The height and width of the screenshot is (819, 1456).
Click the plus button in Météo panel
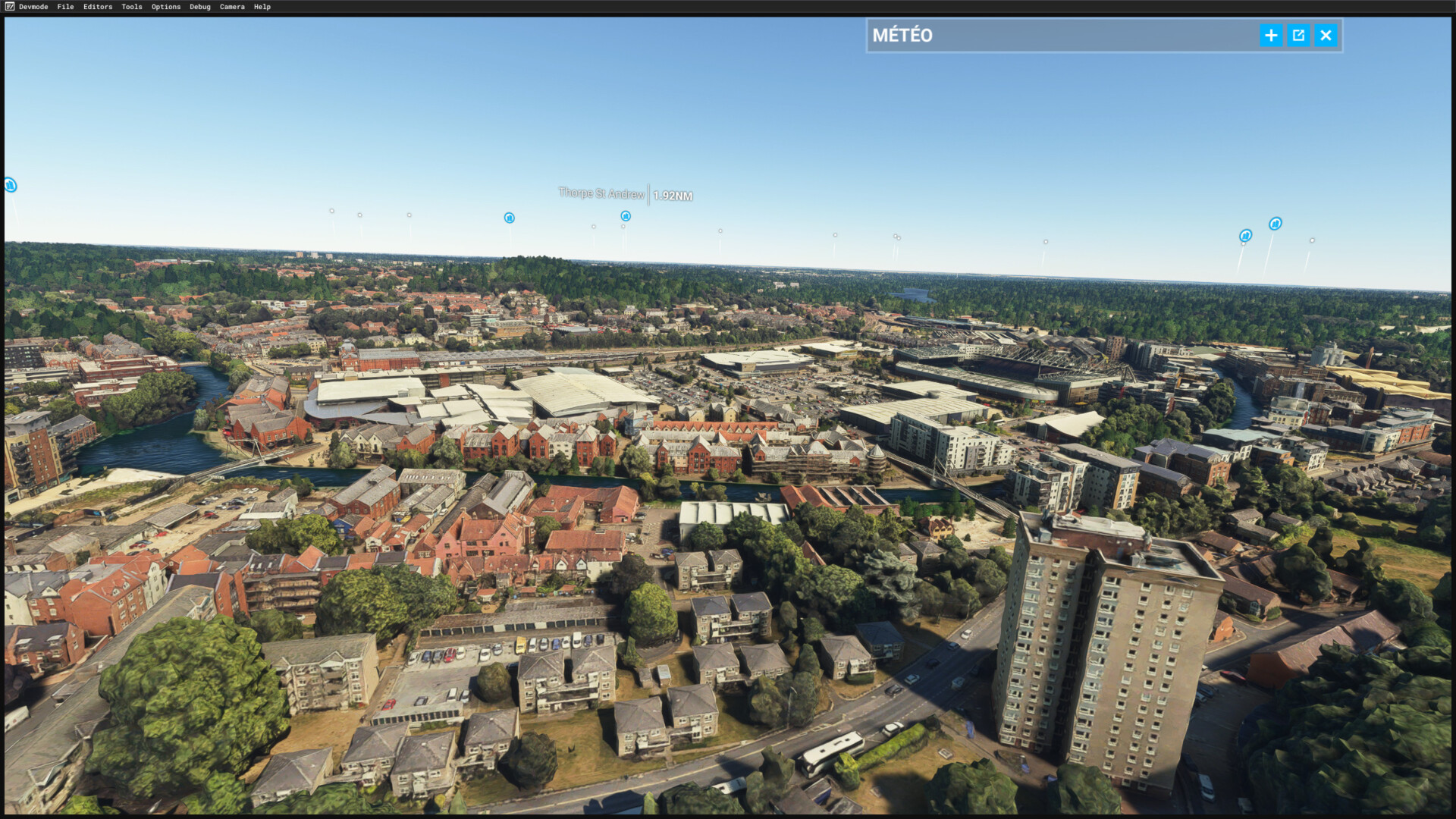coord(1271,36)
